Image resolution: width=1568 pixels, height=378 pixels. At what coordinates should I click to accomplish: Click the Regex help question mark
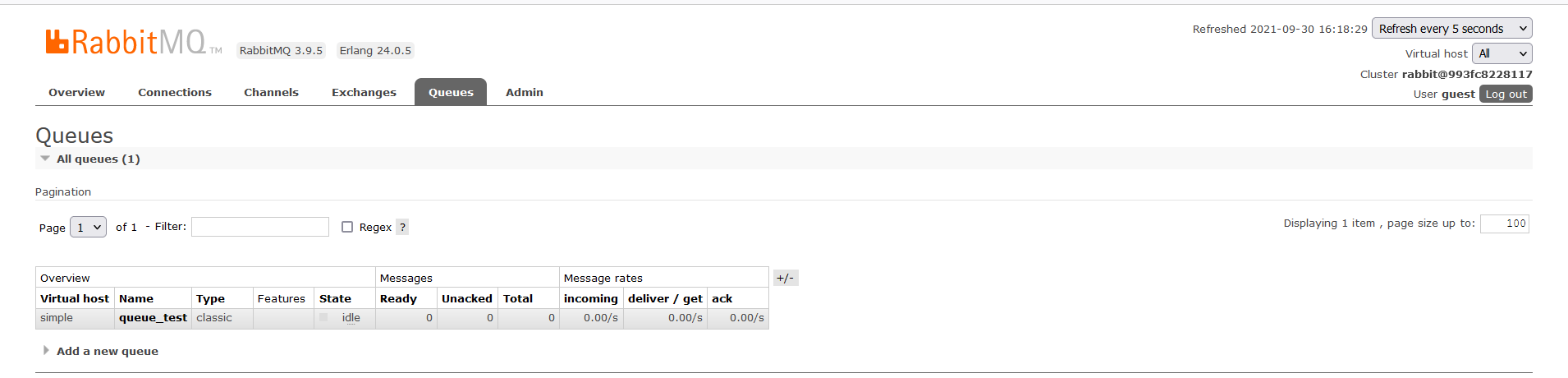click(402, 228)
